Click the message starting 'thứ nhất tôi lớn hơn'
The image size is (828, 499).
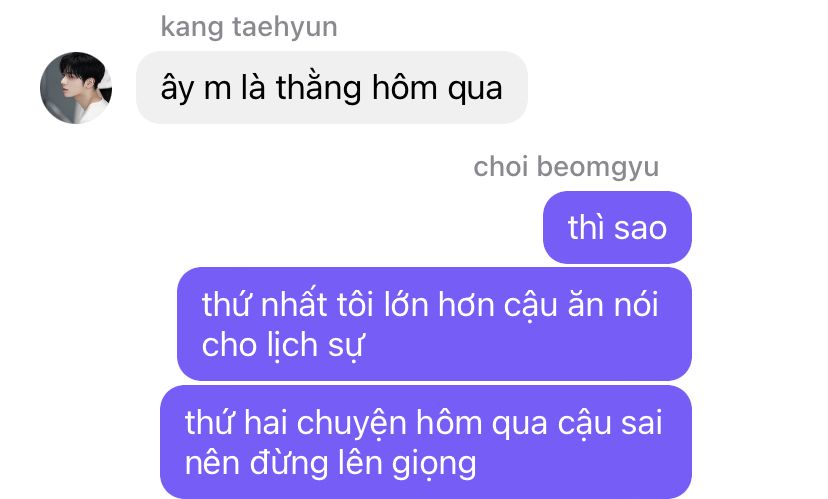(x=434, y=324)
